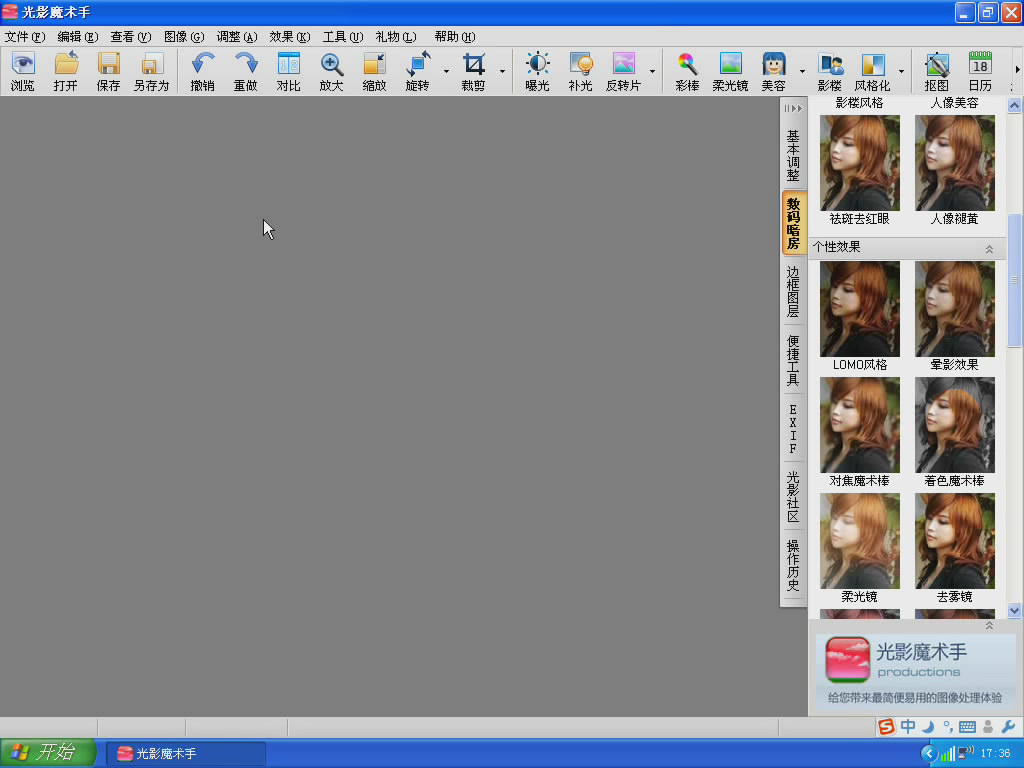The width and height of the screenshot is (1024, 768).
Task: Toggle the IME punctuation mode icon
Action: tap(948, 726)
